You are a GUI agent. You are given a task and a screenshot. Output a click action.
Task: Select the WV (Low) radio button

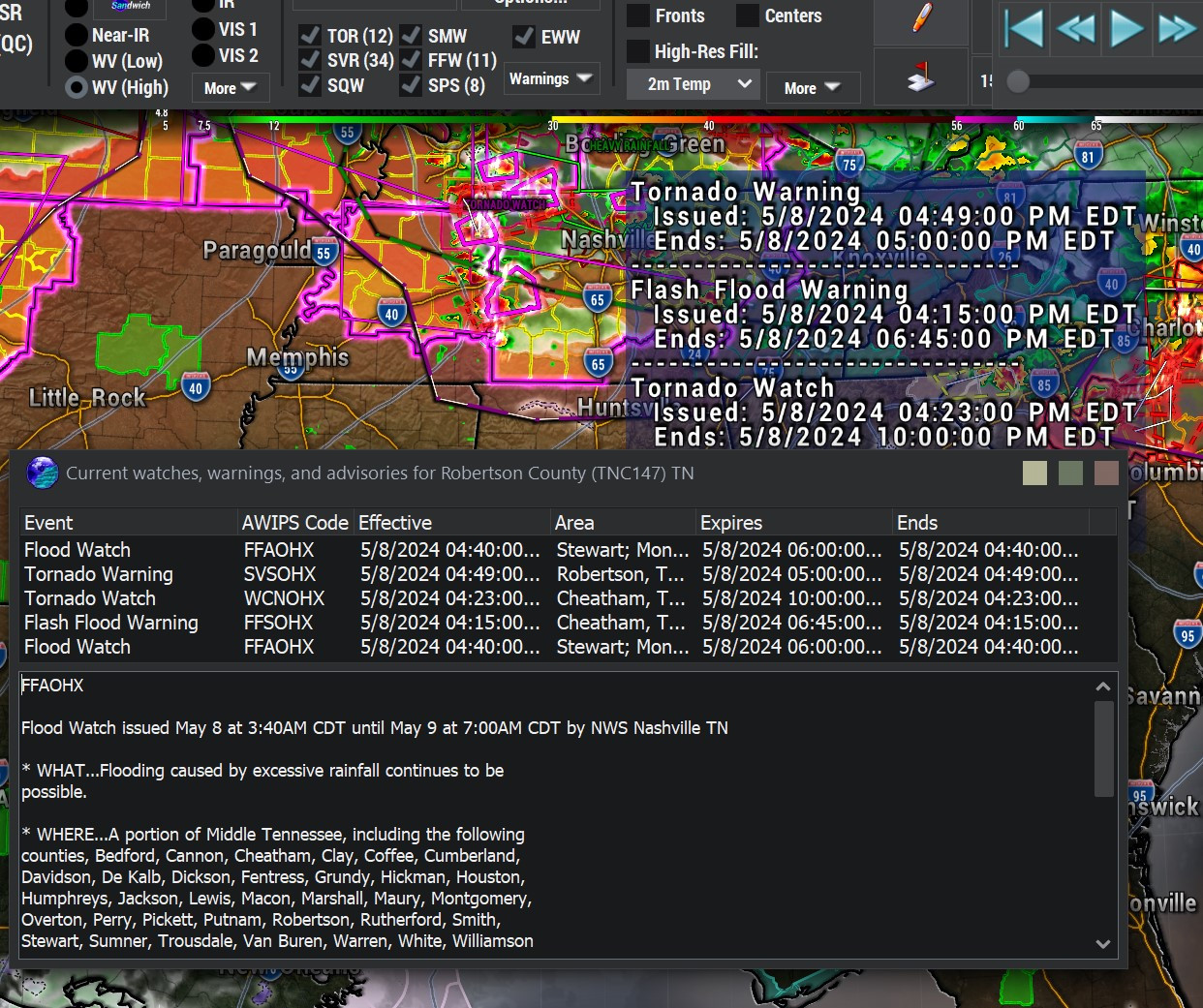(x=77, y=61)
